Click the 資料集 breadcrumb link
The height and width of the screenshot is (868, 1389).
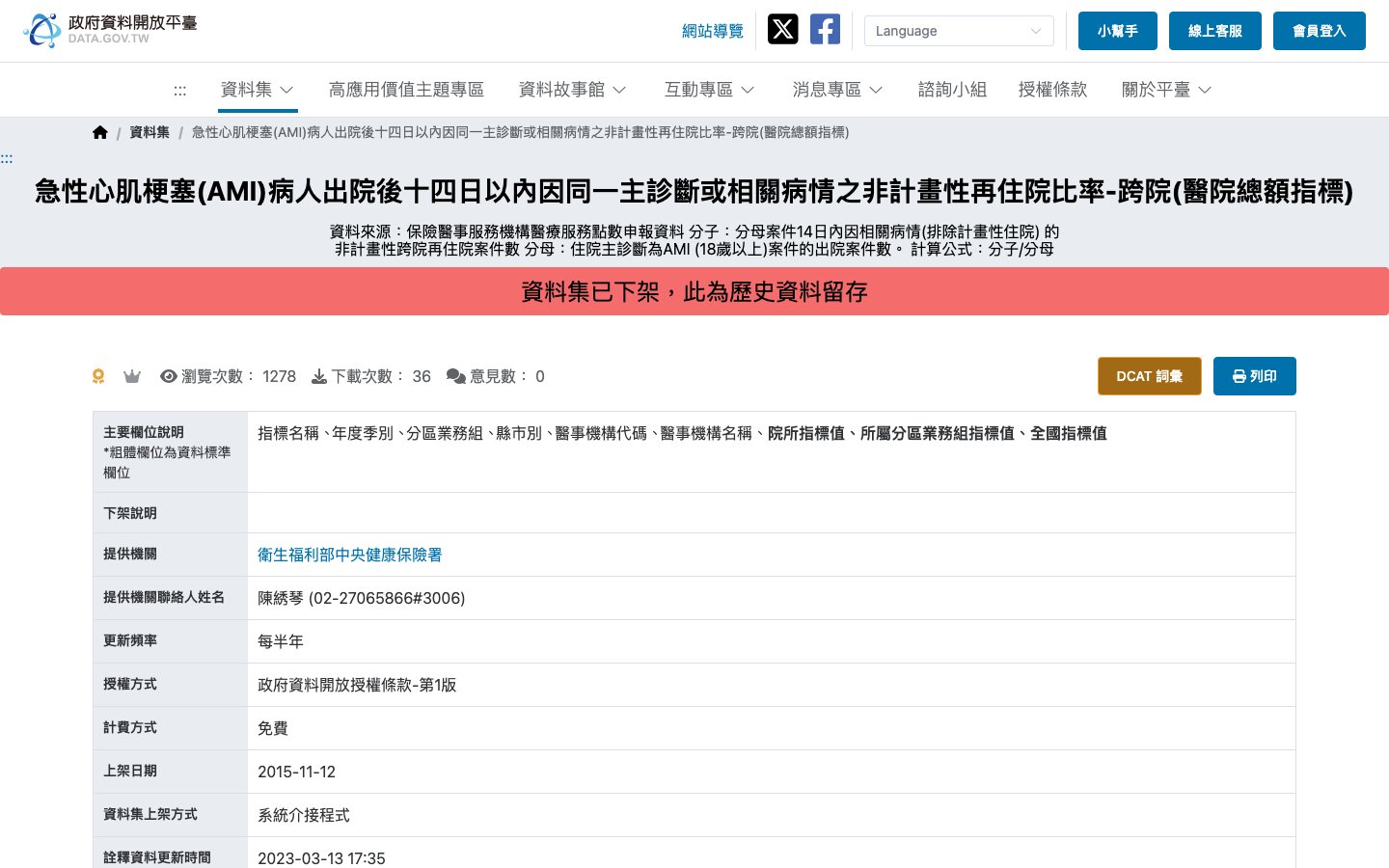click(x=150, y=132)
